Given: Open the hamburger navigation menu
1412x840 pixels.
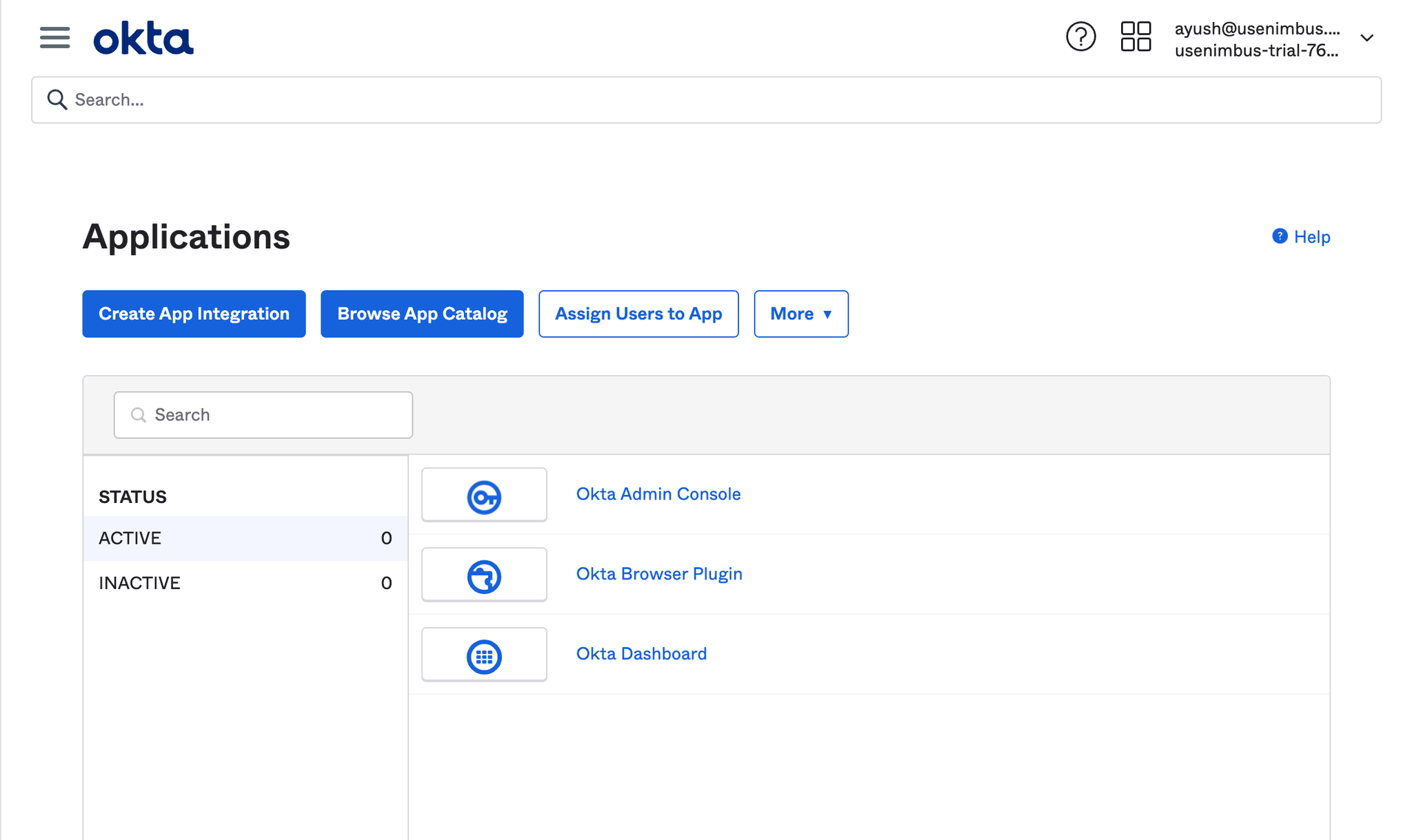Looking at the screenshot, I should (54, 37).
